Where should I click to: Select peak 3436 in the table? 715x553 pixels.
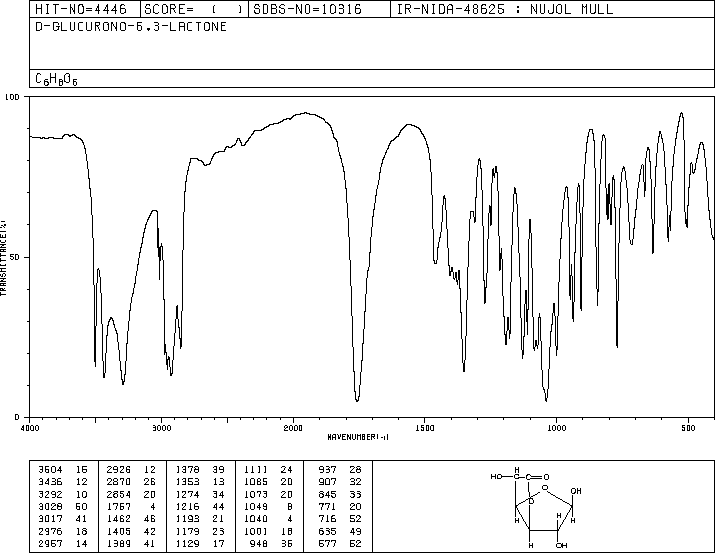point(50,481)
